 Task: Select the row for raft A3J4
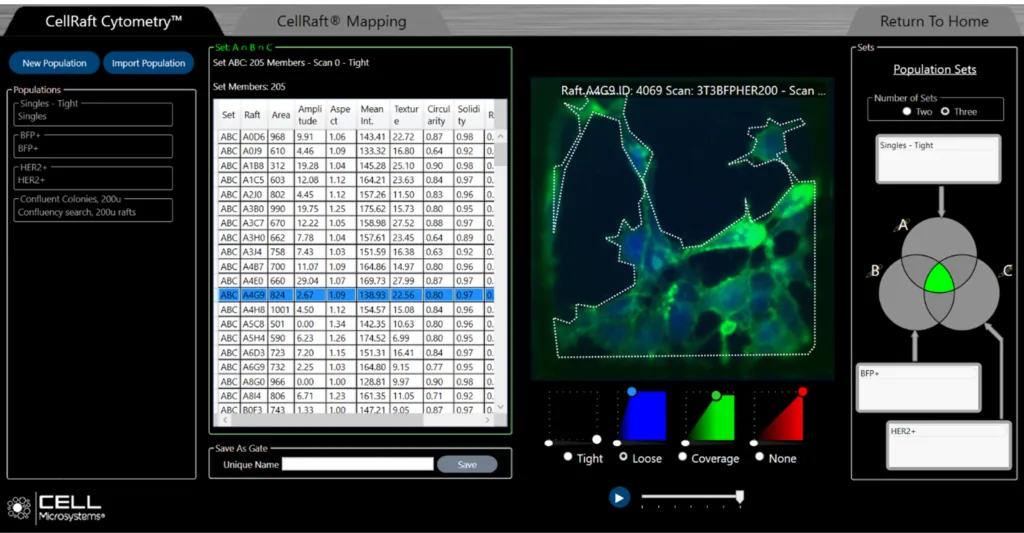click(355, 251)
